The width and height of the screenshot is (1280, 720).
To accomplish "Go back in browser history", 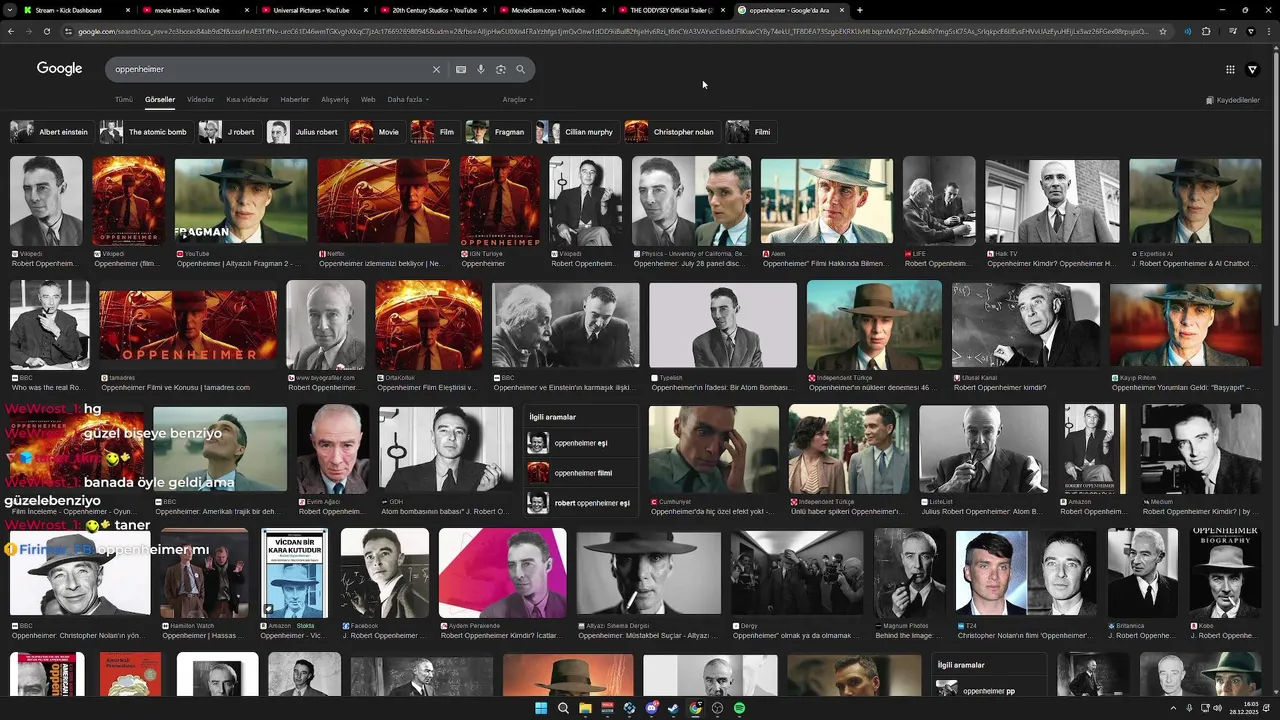I will pyautogui.click(x=11, y=31).
